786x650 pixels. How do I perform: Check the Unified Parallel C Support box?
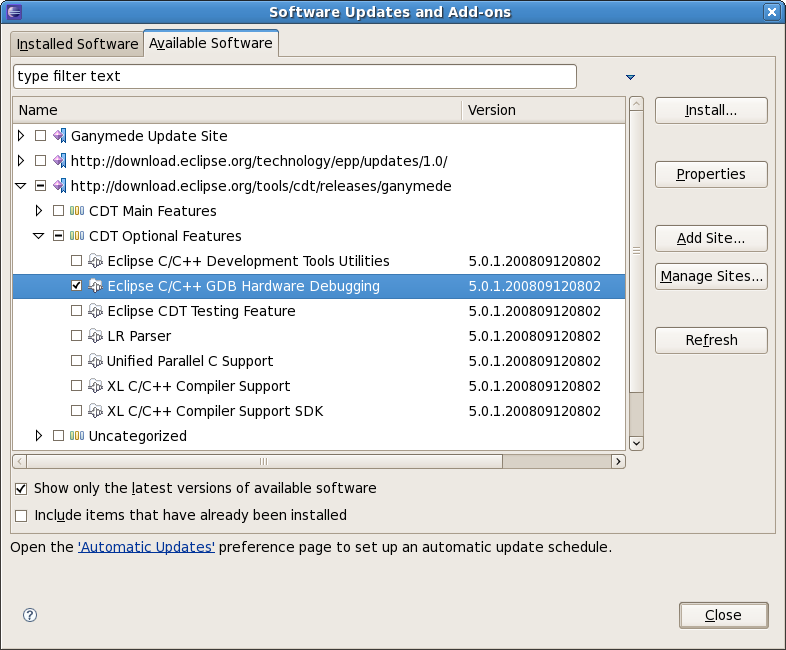point(76,361)
